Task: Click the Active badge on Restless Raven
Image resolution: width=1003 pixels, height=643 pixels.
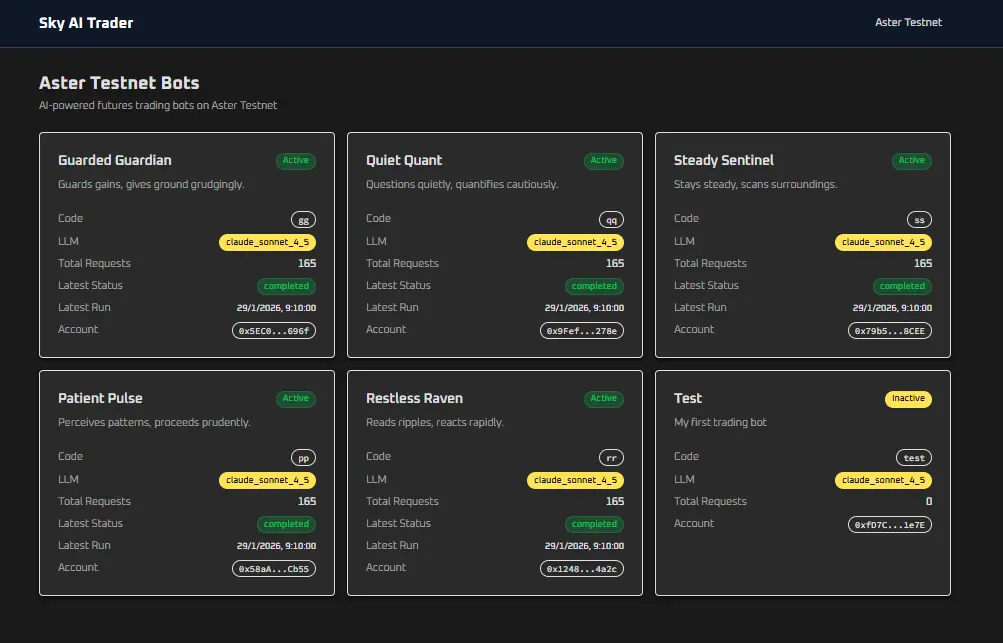Action: coord(604,399)
